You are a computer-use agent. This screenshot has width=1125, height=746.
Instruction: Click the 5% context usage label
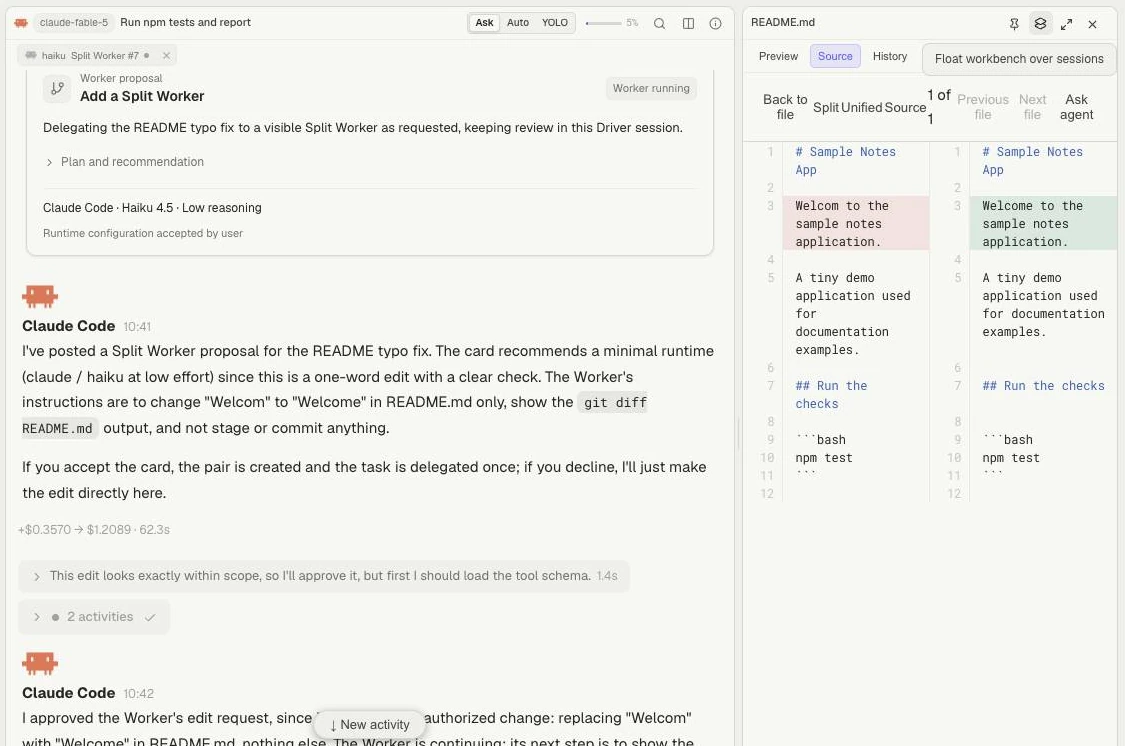click(632, 23)
